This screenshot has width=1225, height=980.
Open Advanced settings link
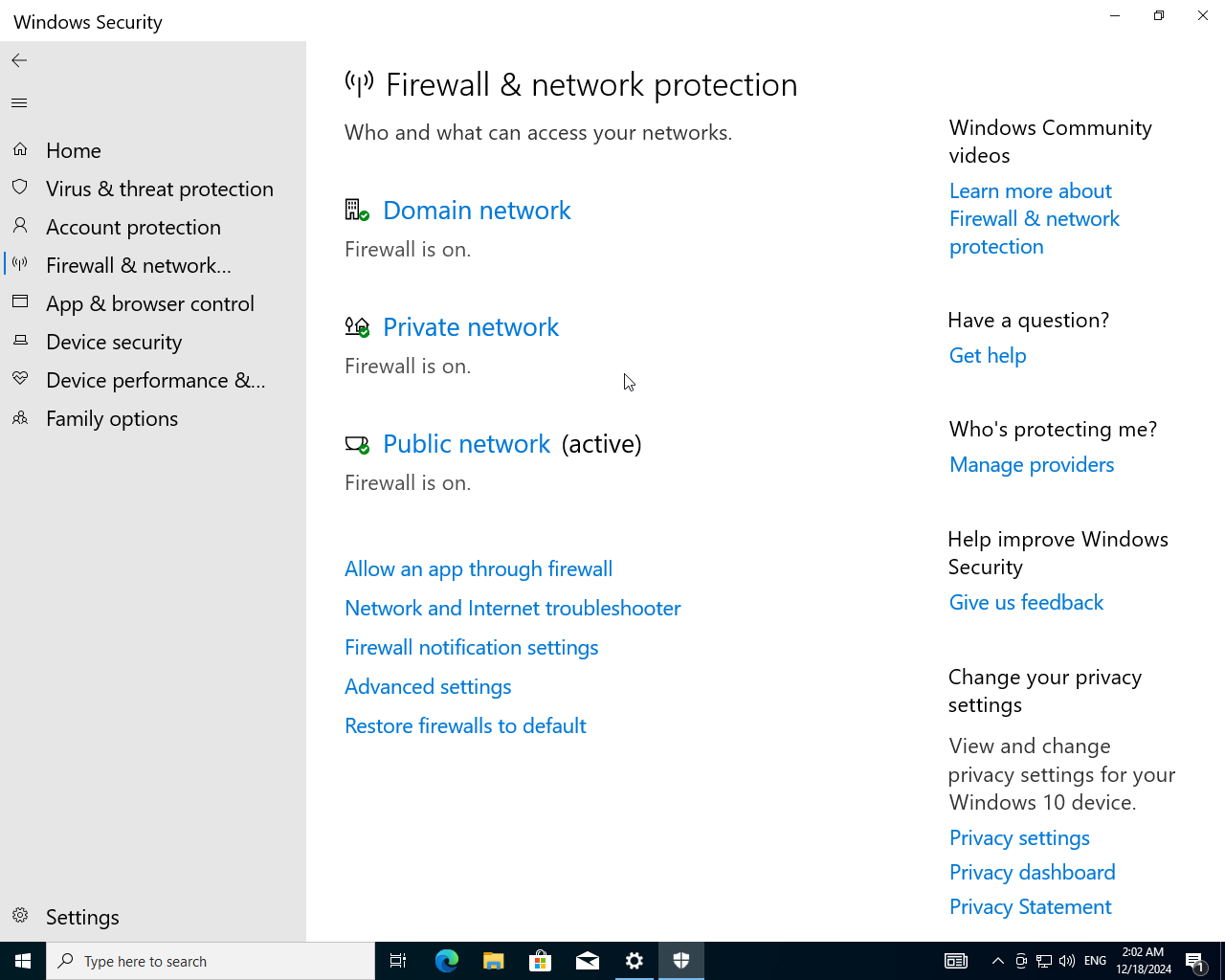click(428, 686)
